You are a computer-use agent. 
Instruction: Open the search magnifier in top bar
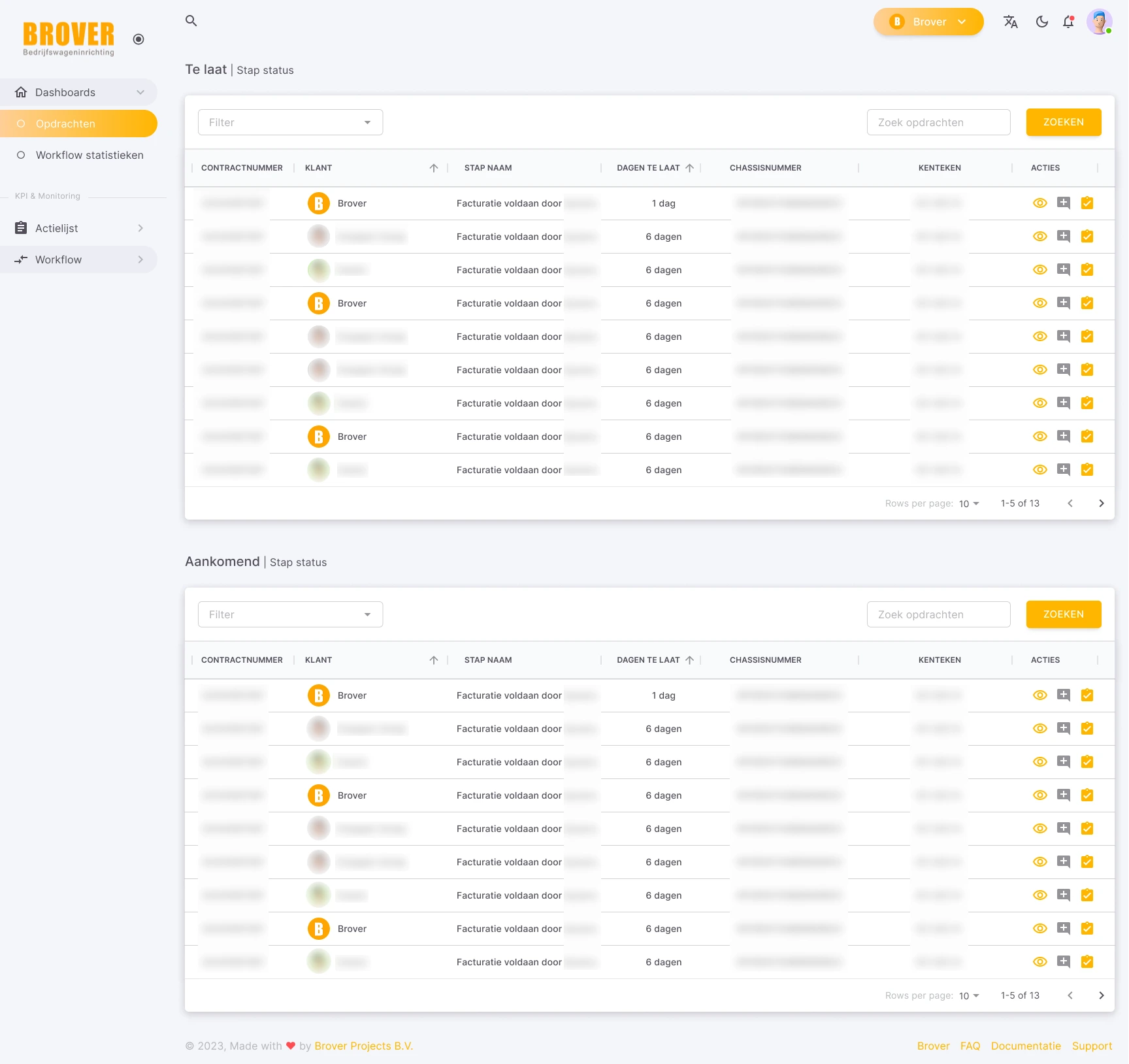[191, 21]
